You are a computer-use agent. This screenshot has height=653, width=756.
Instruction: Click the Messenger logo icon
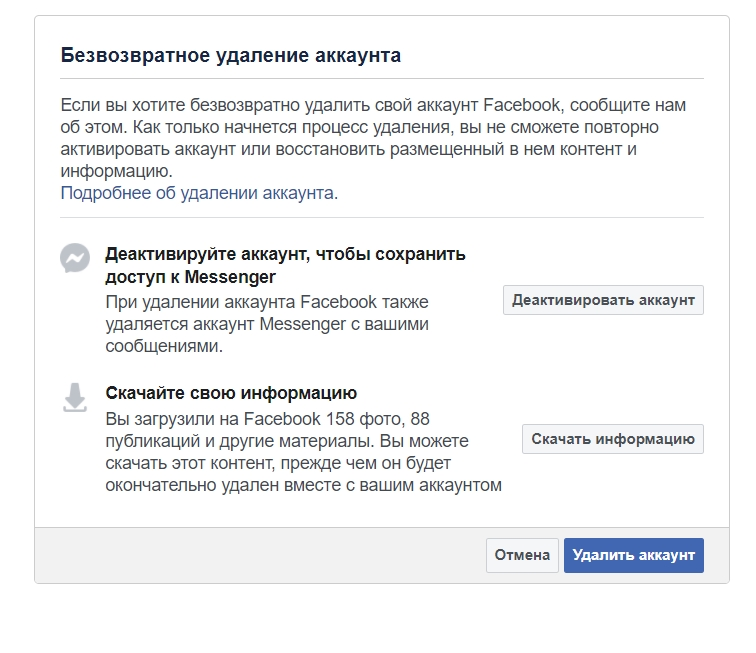pyautogui.click(x=75, y=258)
